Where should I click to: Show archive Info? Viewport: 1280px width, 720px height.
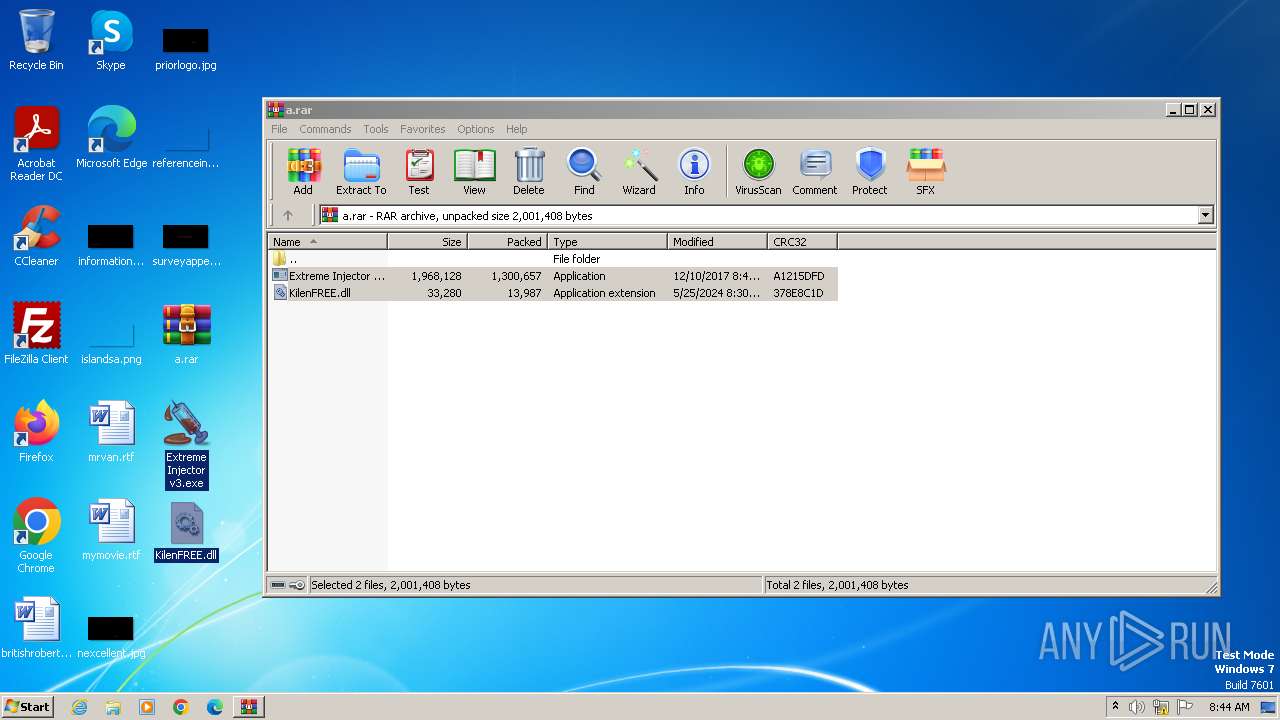click(694, 172)
